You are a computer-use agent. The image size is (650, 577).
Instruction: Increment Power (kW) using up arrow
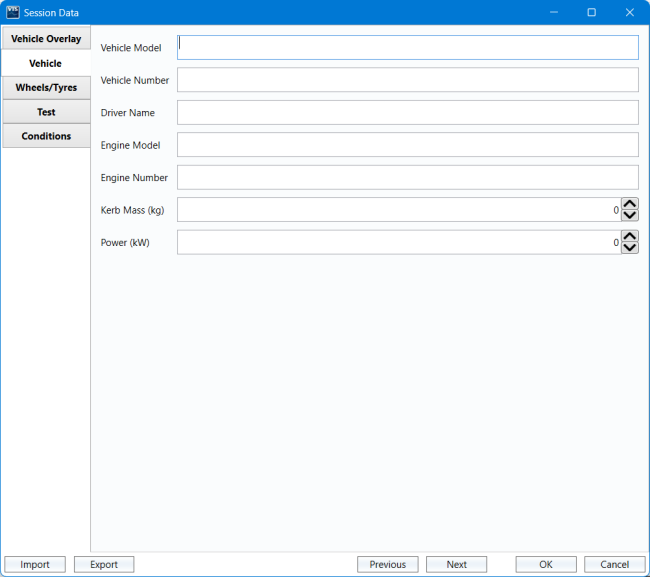[630, 236]
